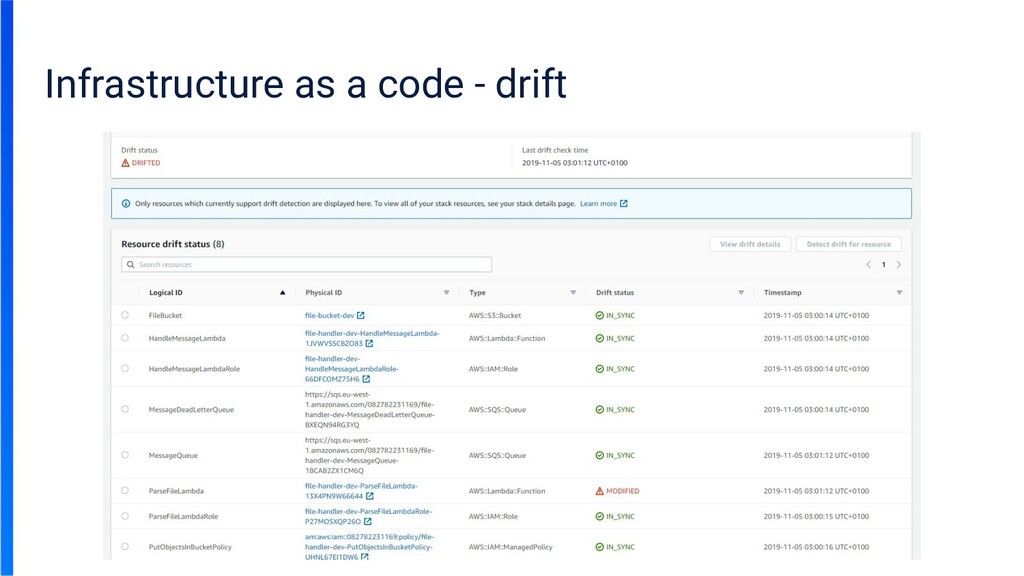Click IN_SYNC check icon for MessageQueue
1024x576 pixels.
coord(600,455)
